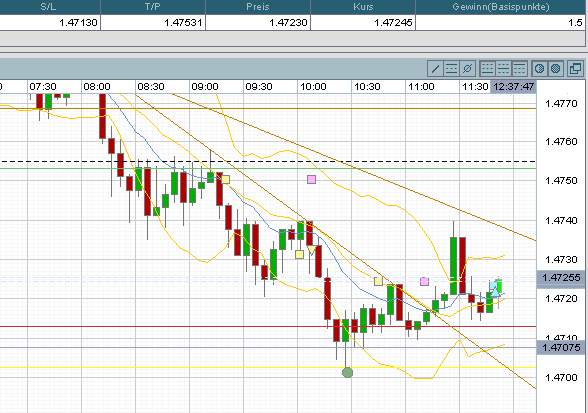Click the 09:30 time axis label
The image size is (588, 413).
[259, 87]
